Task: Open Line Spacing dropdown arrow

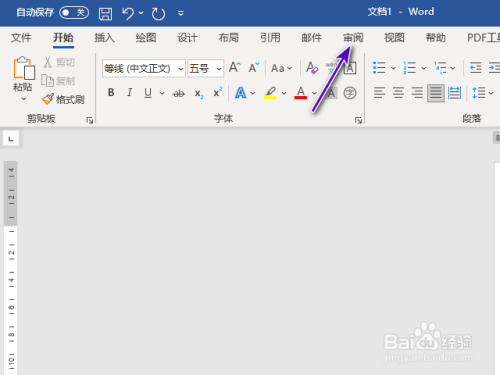Action: (491, 93)
